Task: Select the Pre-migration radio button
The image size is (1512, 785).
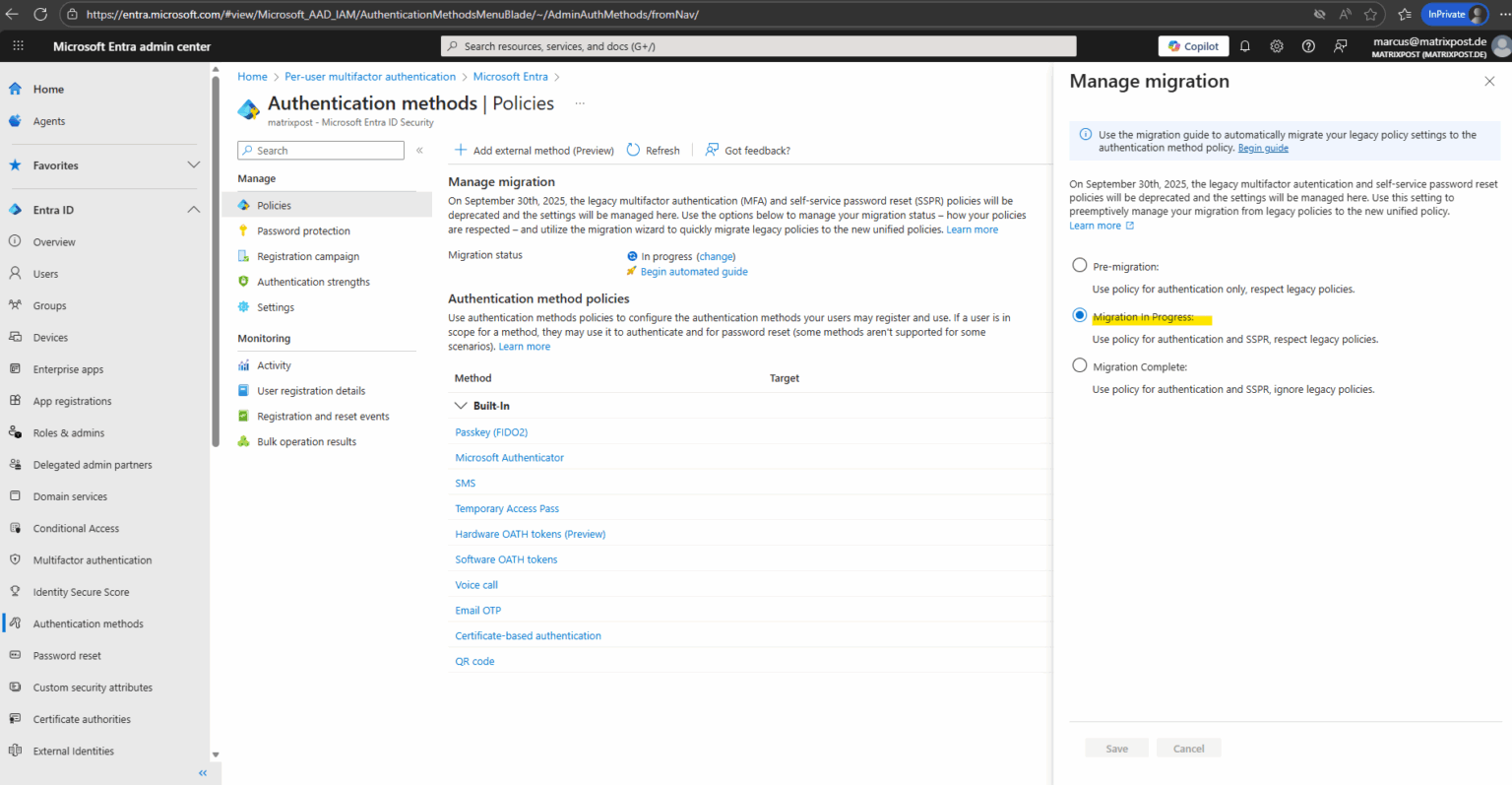Action: pyautogui.click(x=1079, y=264)
